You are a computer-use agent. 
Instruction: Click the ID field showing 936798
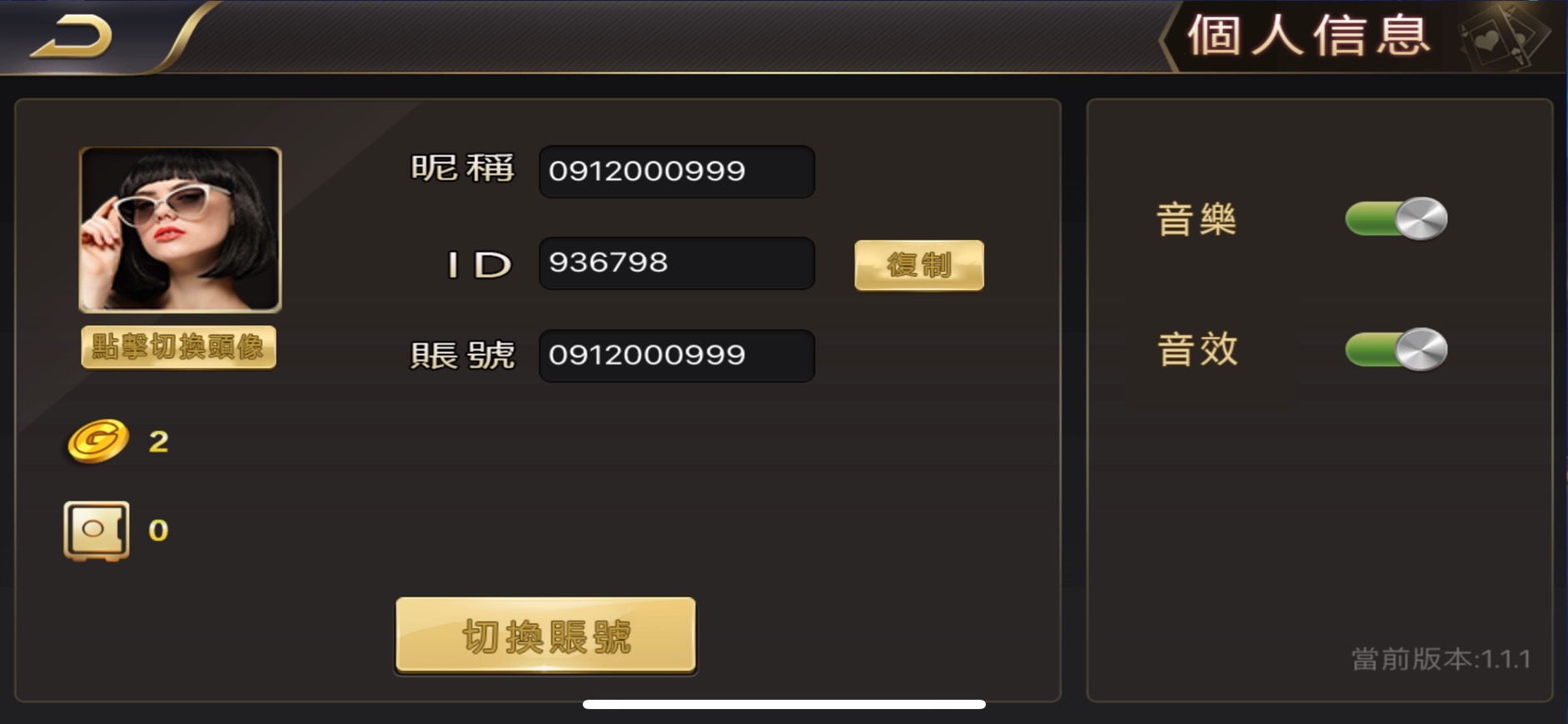(677, 263)
